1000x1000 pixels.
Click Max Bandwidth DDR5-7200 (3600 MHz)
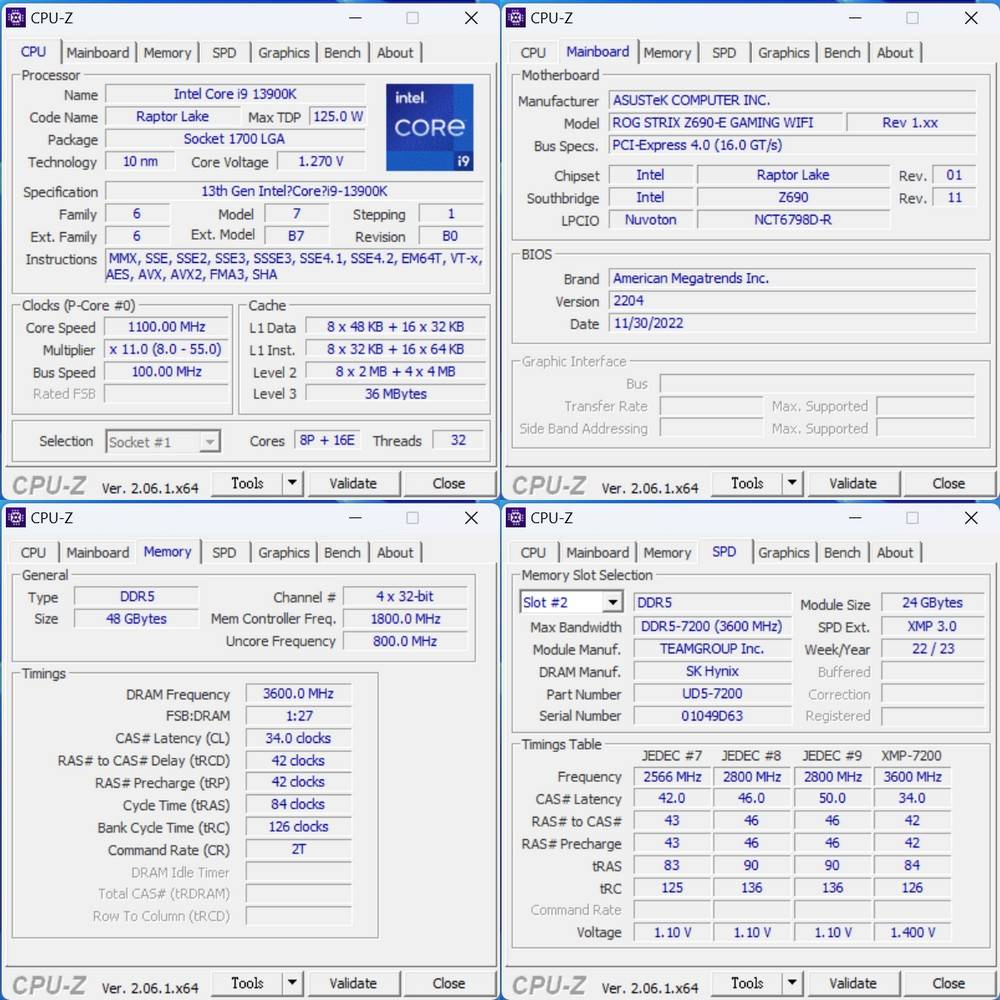click(712, 626)
